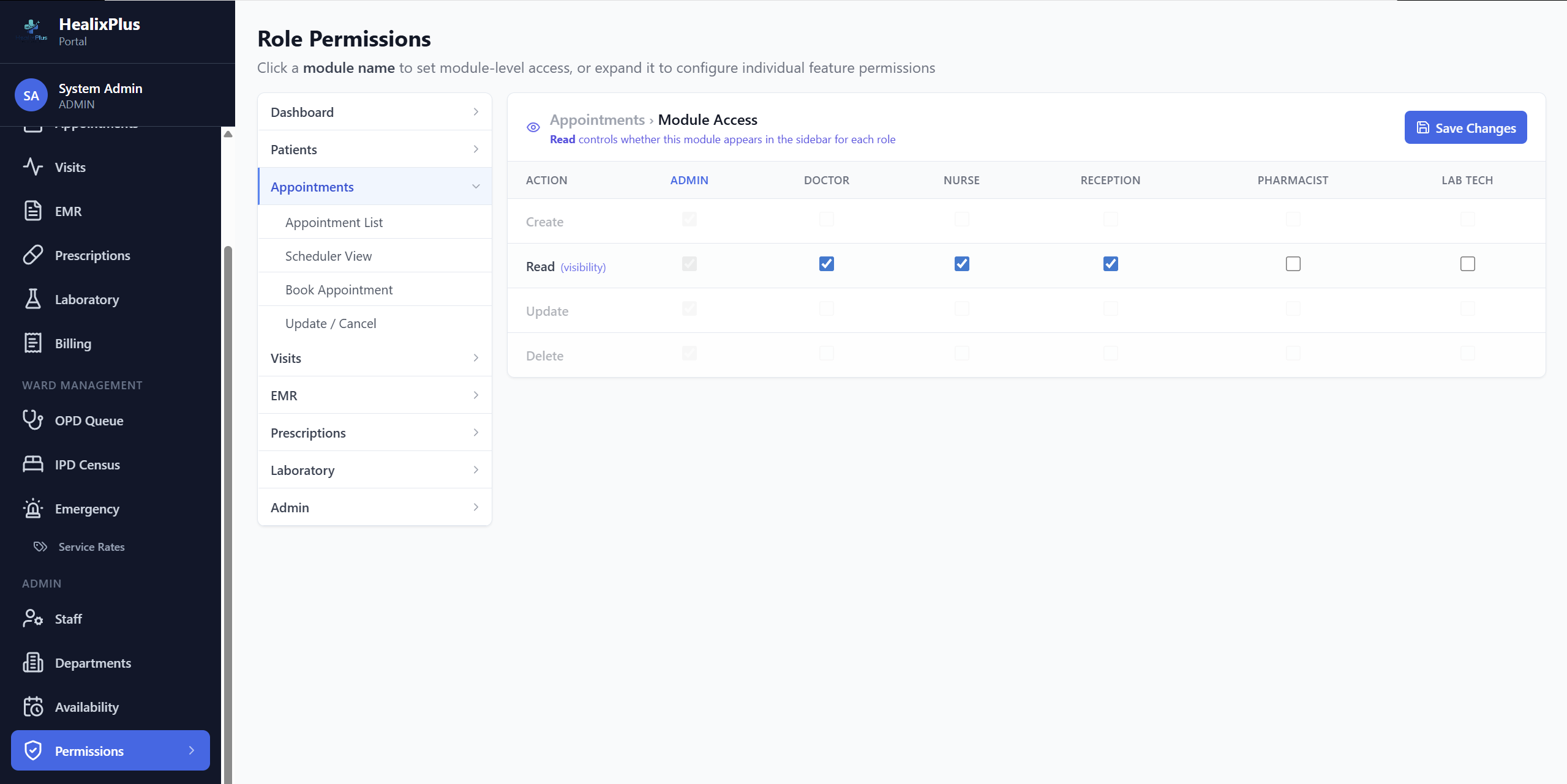Screen dimensions: 1567x784
Task: Select the Prescriptions sidebar icon
Action: pyautogui.click(x=32, y=255)
